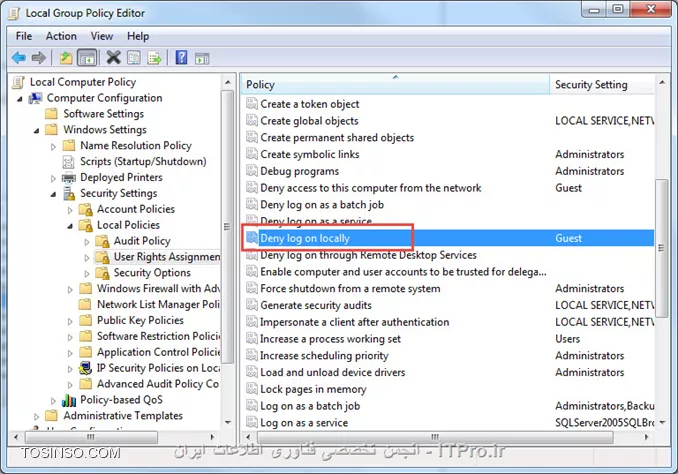Click the Delete X toolbar icon
The width and height of the screenshot is (678, 474).
(x=114, y=57)
